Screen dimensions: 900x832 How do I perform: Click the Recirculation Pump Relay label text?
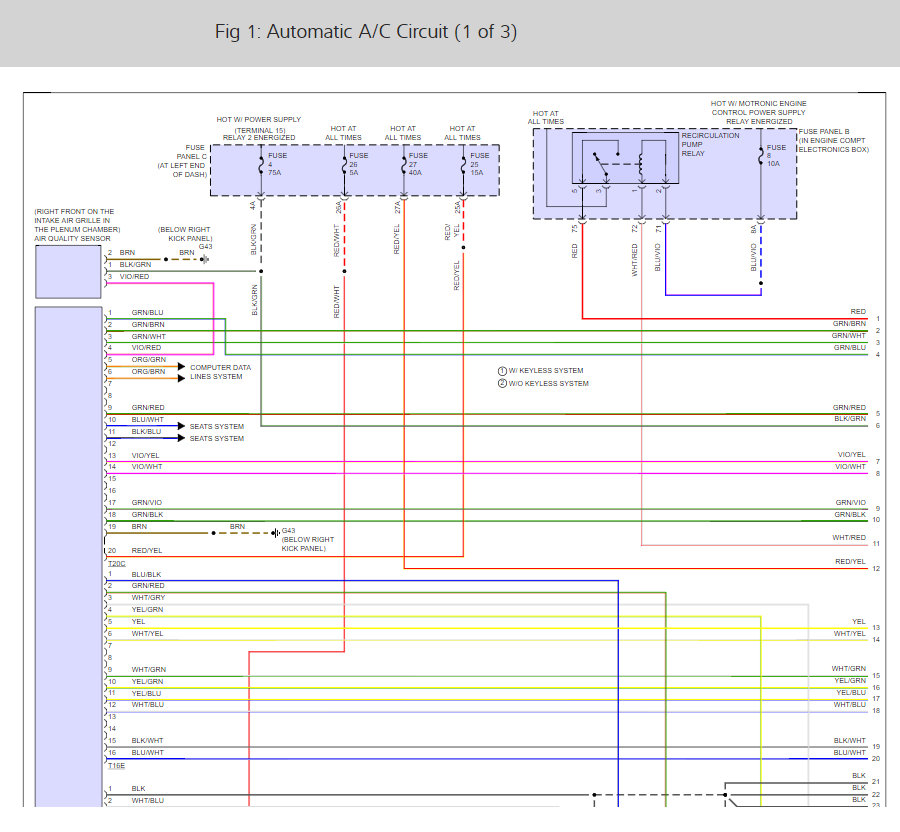pyautogui.click(x=710, y=142)
